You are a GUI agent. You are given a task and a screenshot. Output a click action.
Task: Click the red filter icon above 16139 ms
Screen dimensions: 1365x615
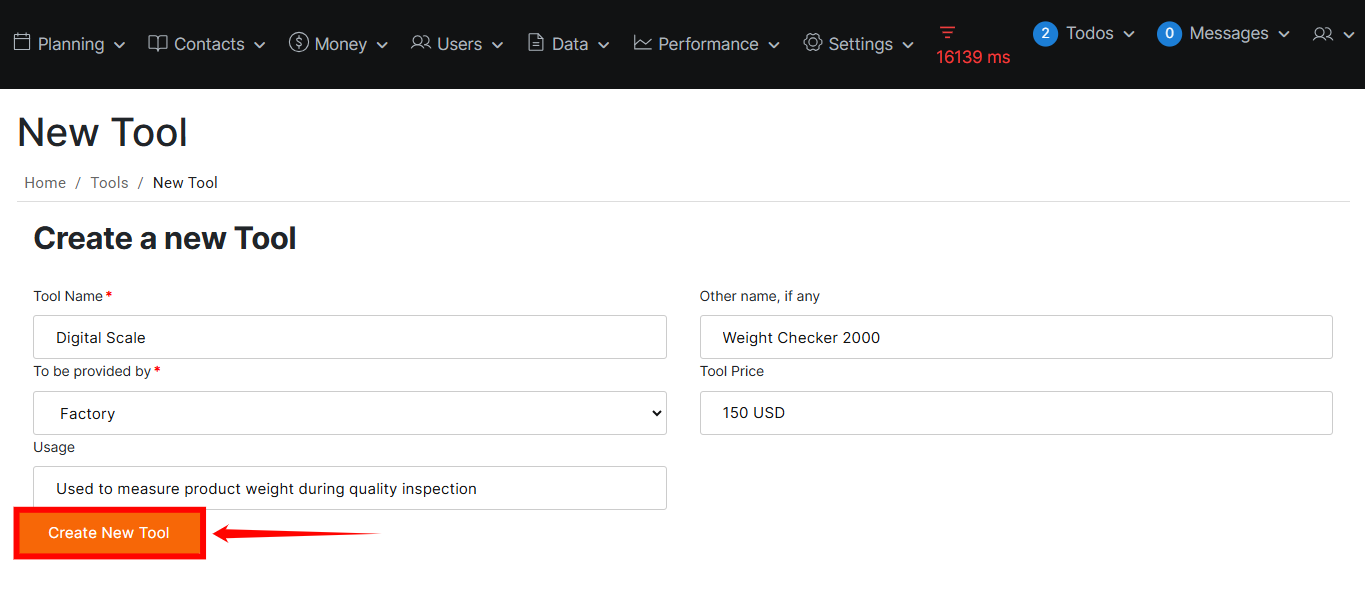[x=948, y=32]
